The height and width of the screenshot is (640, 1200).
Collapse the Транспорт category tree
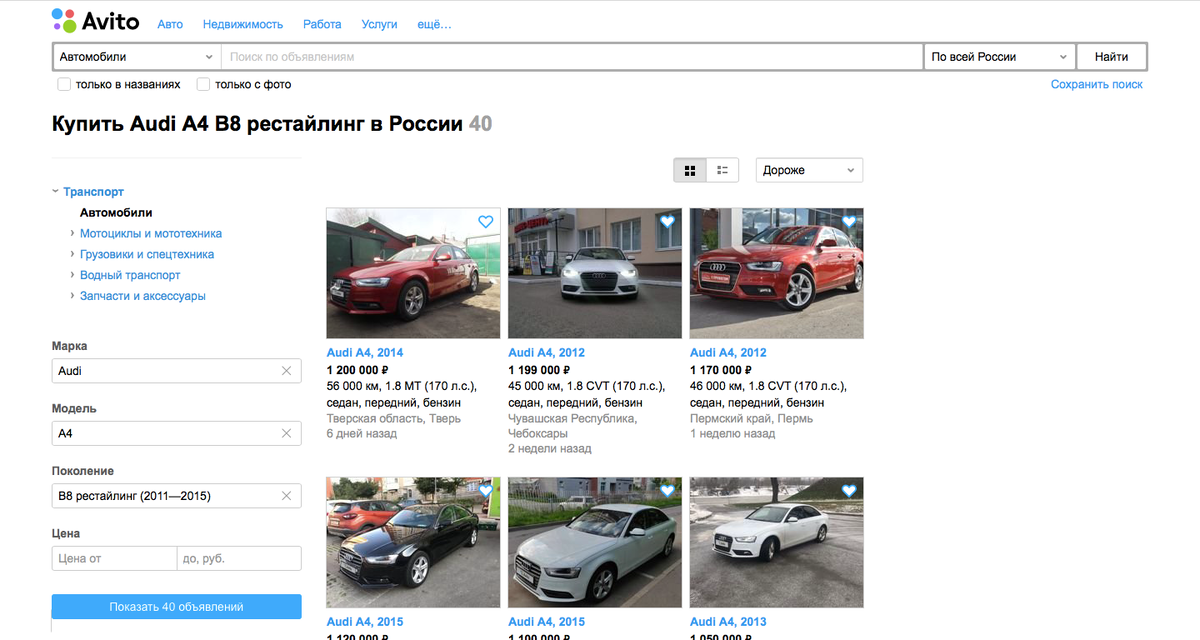coord(55,191)
